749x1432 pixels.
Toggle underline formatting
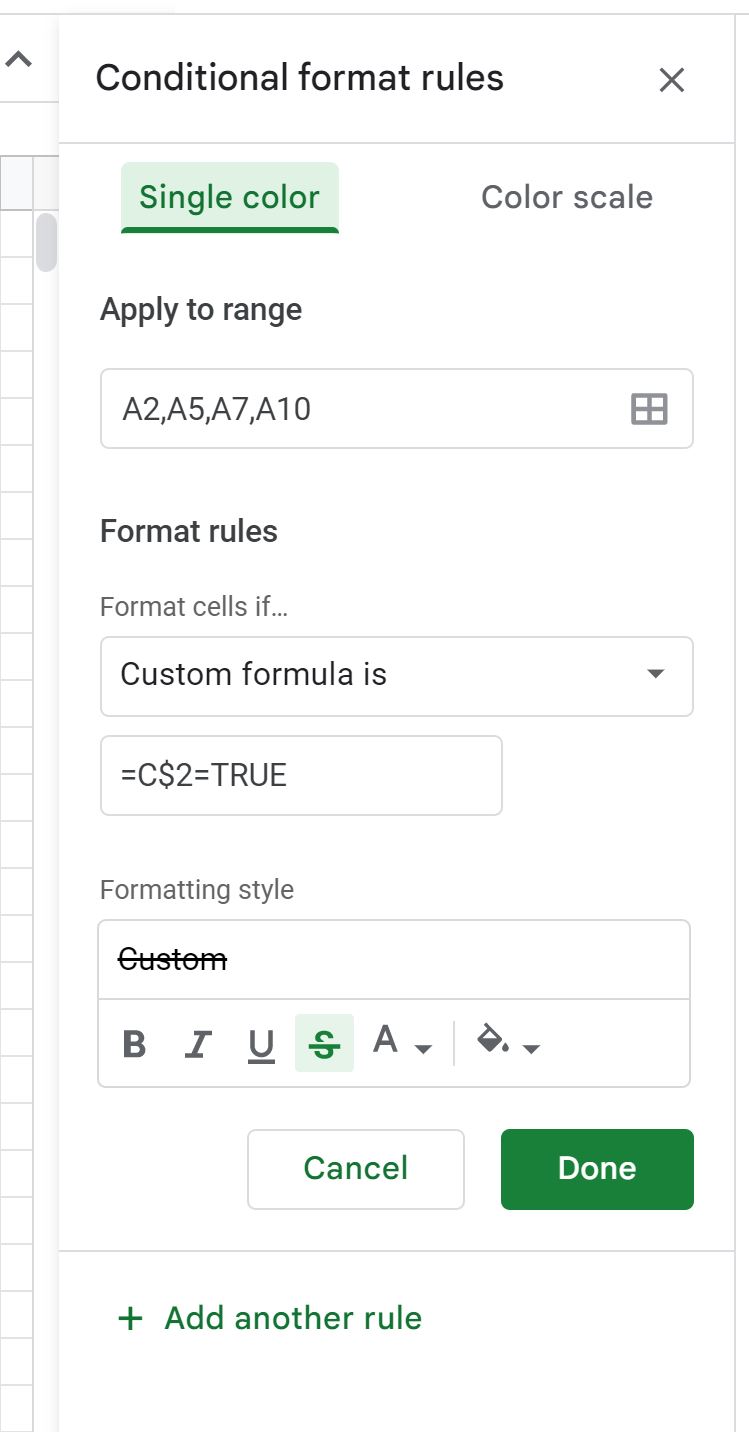coord(261,1045)
